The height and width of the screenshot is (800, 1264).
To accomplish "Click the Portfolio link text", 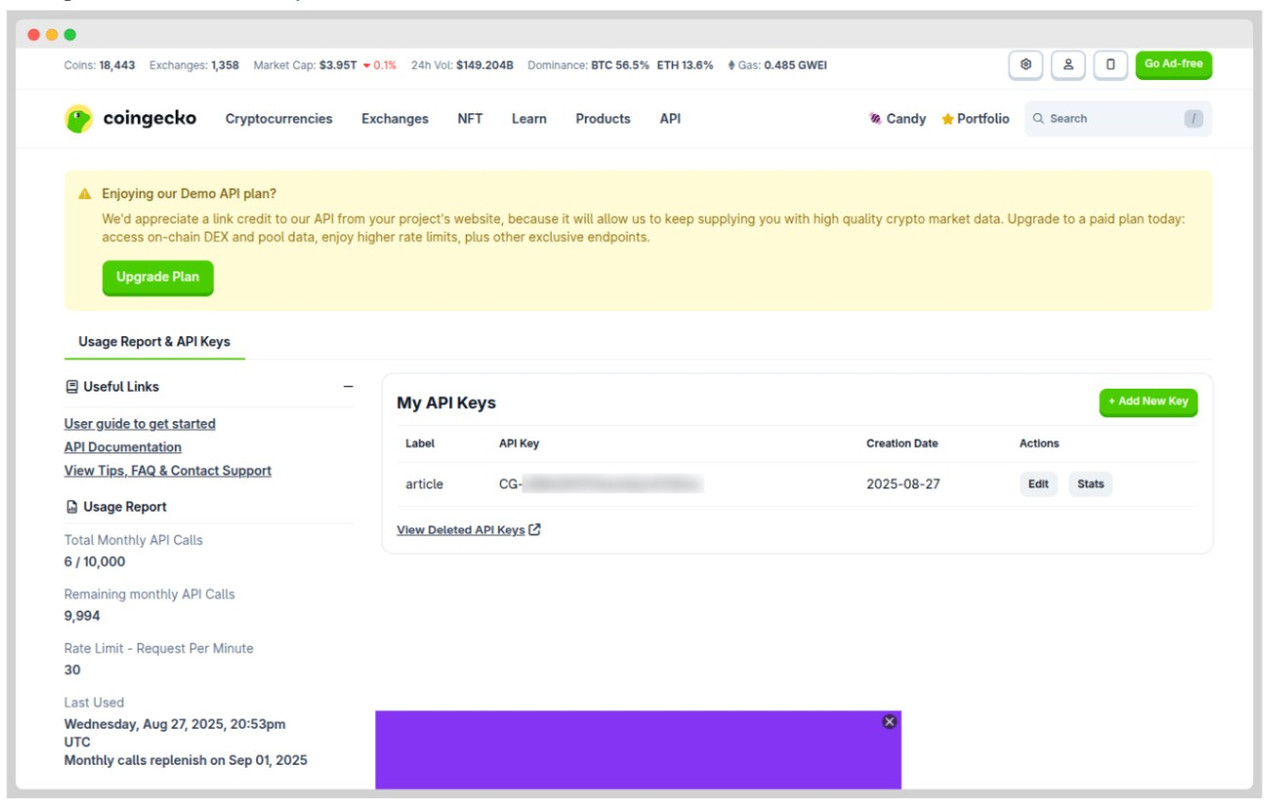I will pyautogui.click(x=983, y=118).
